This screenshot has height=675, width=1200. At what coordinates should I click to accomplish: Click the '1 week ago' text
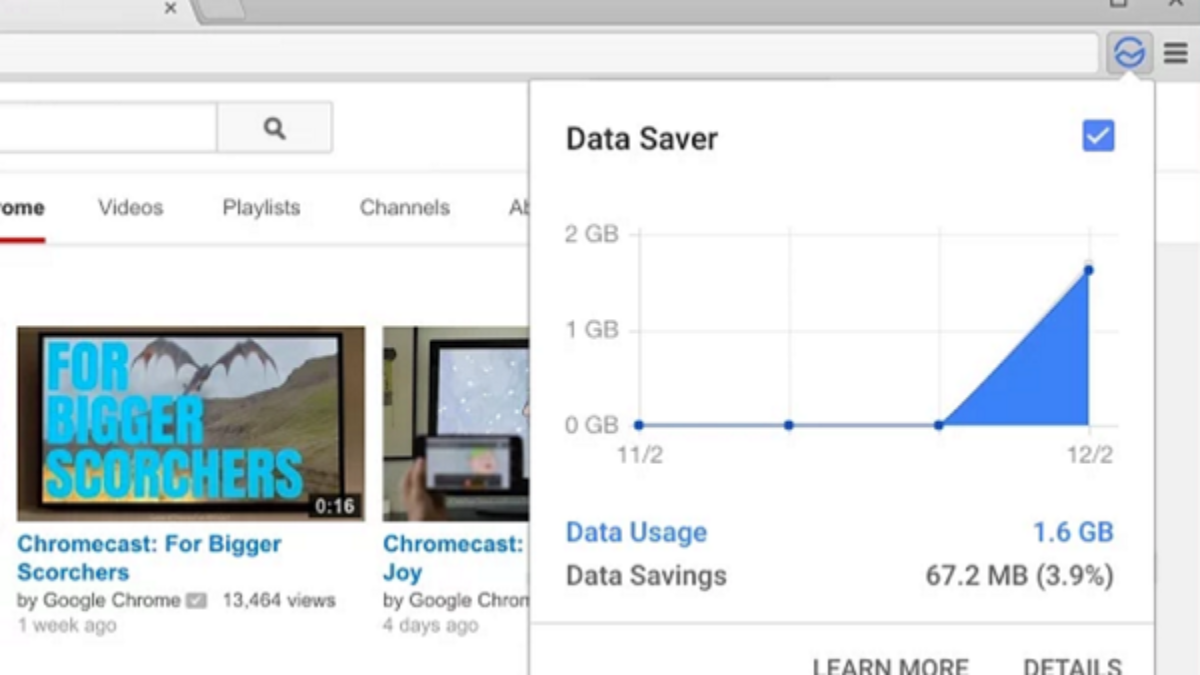coord(66,625)
